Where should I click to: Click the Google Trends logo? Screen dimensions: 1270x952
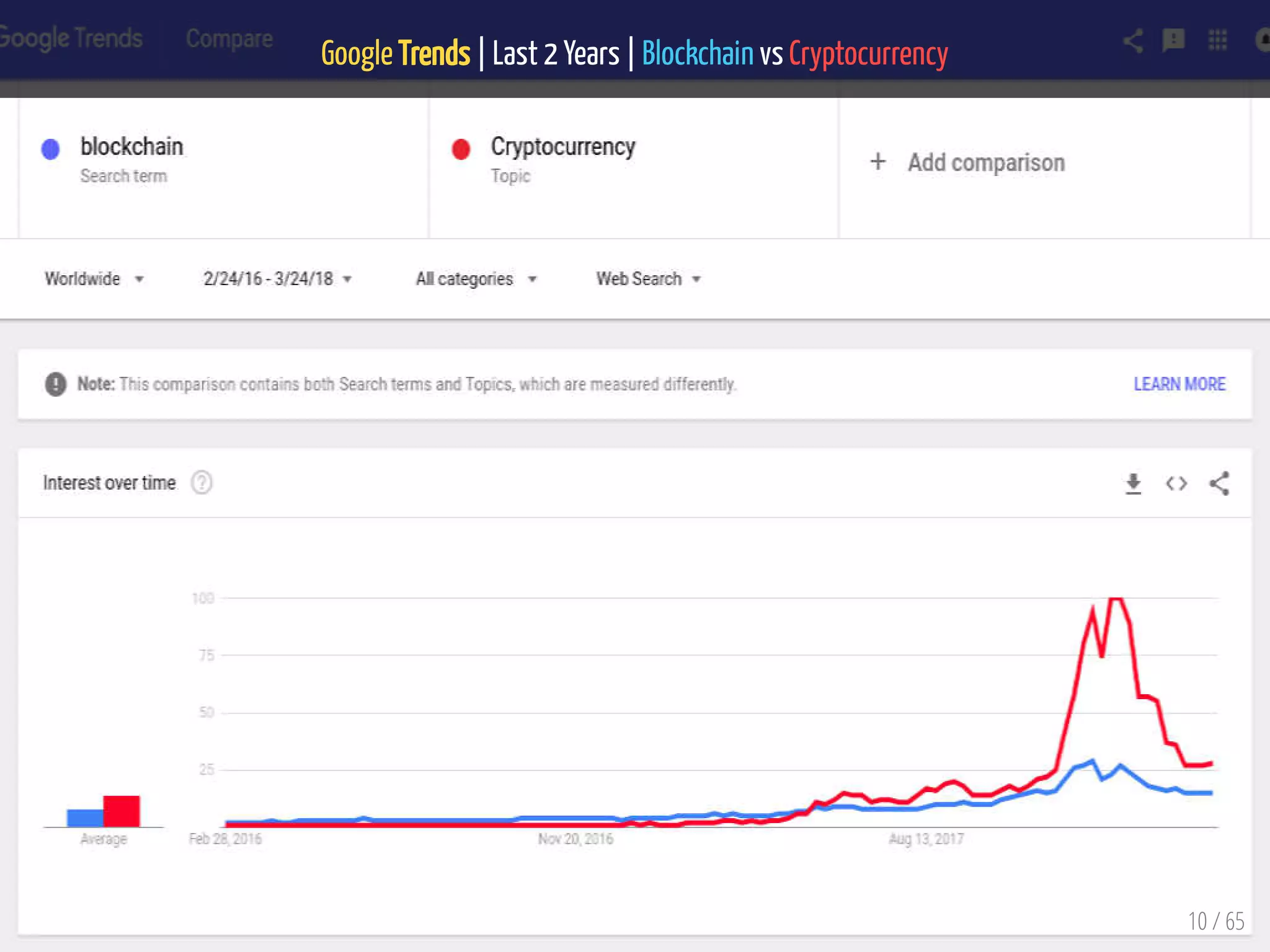tap(70, 38)
